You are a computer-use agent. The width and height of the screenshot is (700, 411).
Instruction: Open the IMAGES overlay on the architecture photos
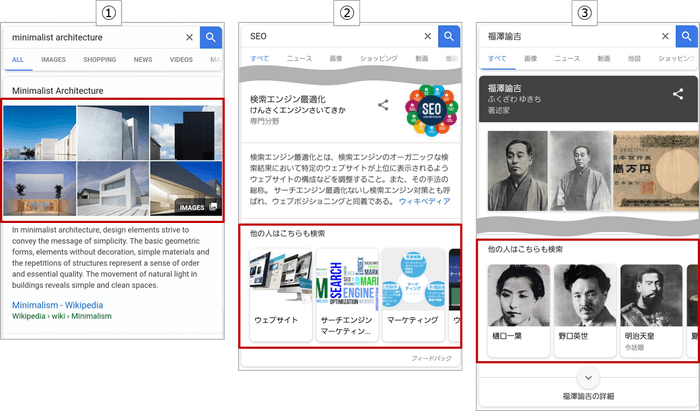tap(196, 207)
